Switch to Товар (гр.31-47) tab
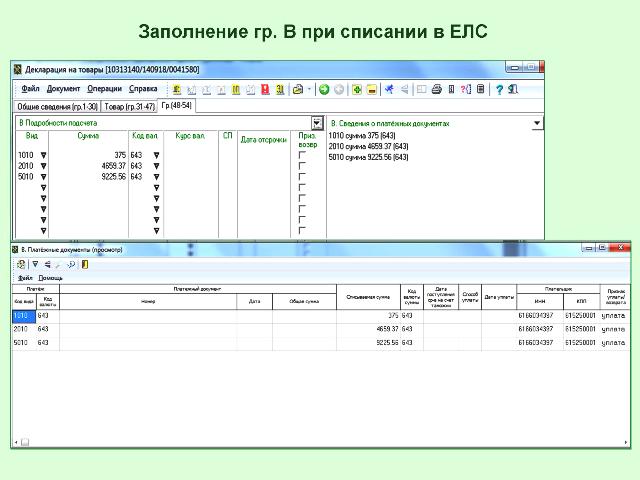The image size is (640, 480). pyautogui.click(x=130, y=105)
